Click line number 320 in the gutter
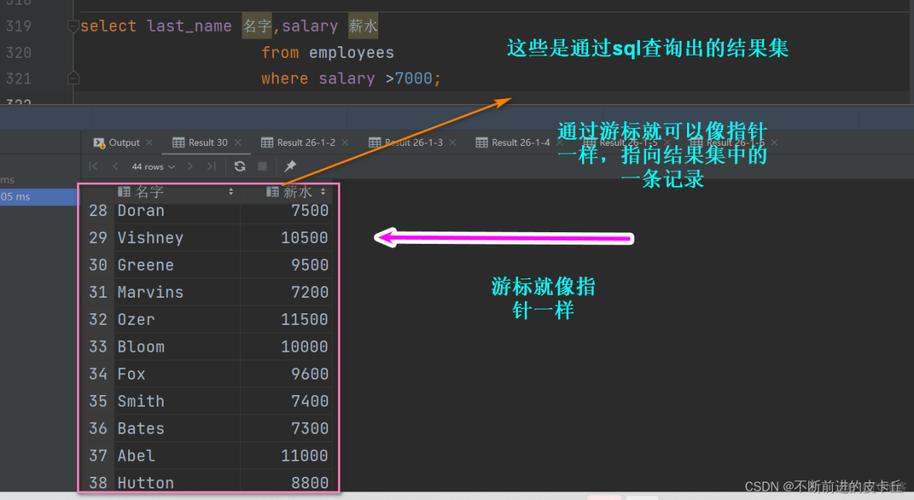Viewport: 914px width, 500px height. coord(18,53)
